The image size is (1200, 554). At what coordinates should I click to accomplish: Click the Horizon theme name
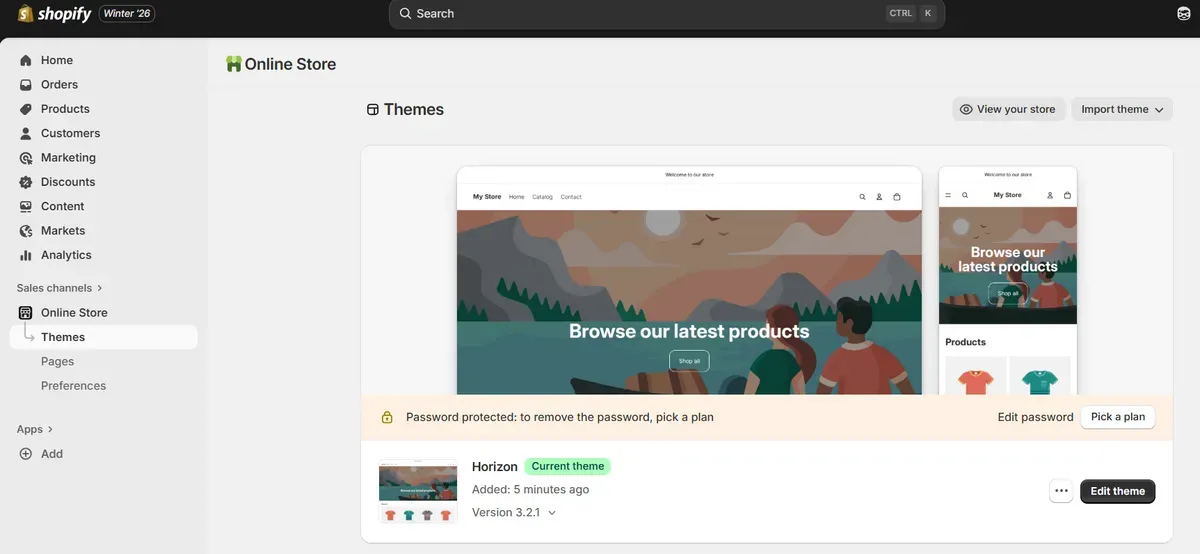coord(495,467)
